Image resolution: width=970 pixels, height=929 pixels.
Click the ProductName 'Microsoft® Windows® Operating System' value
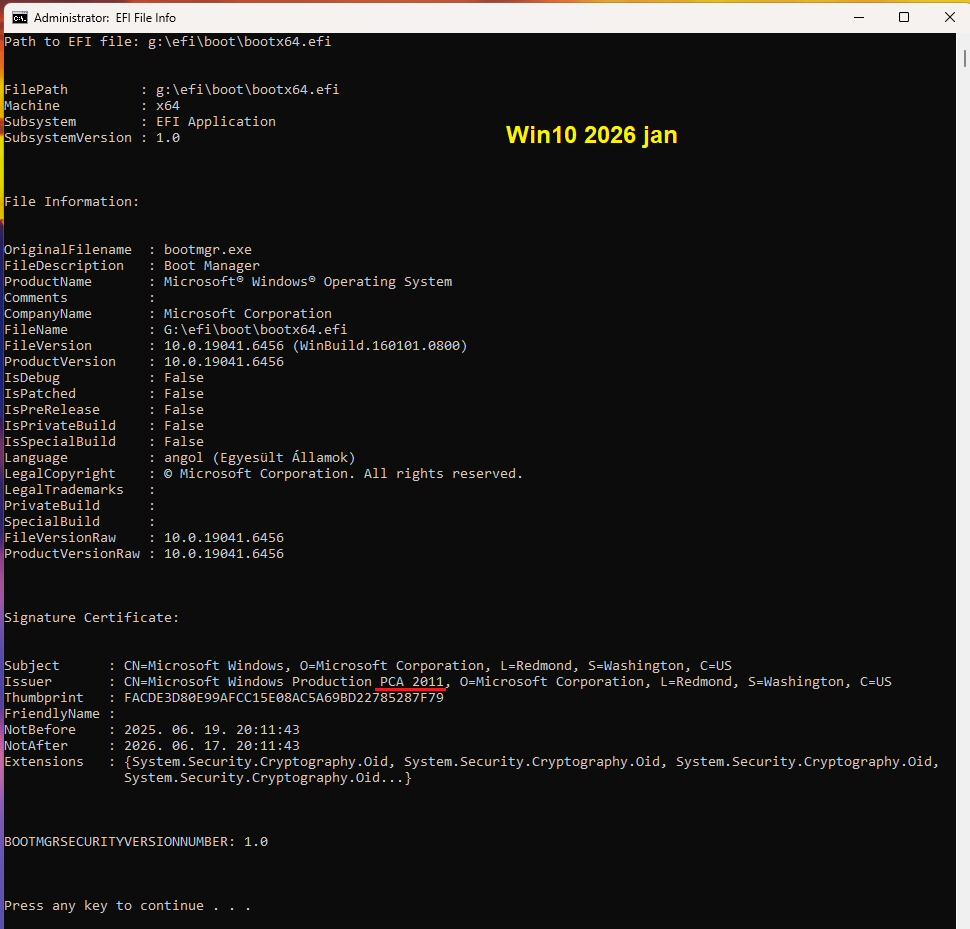coord(308,282)
